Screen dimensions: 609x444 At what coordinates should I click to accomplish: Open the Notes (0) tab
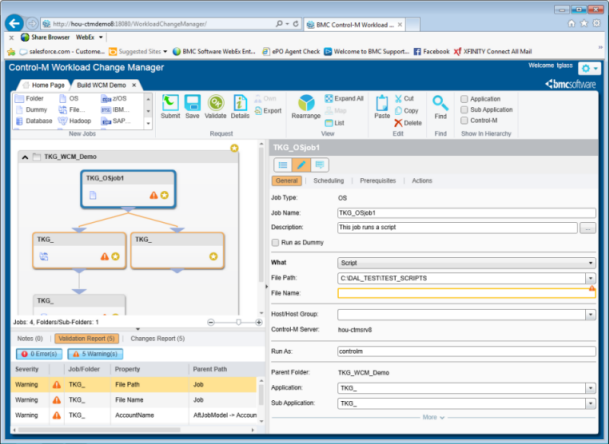(30, 339)
